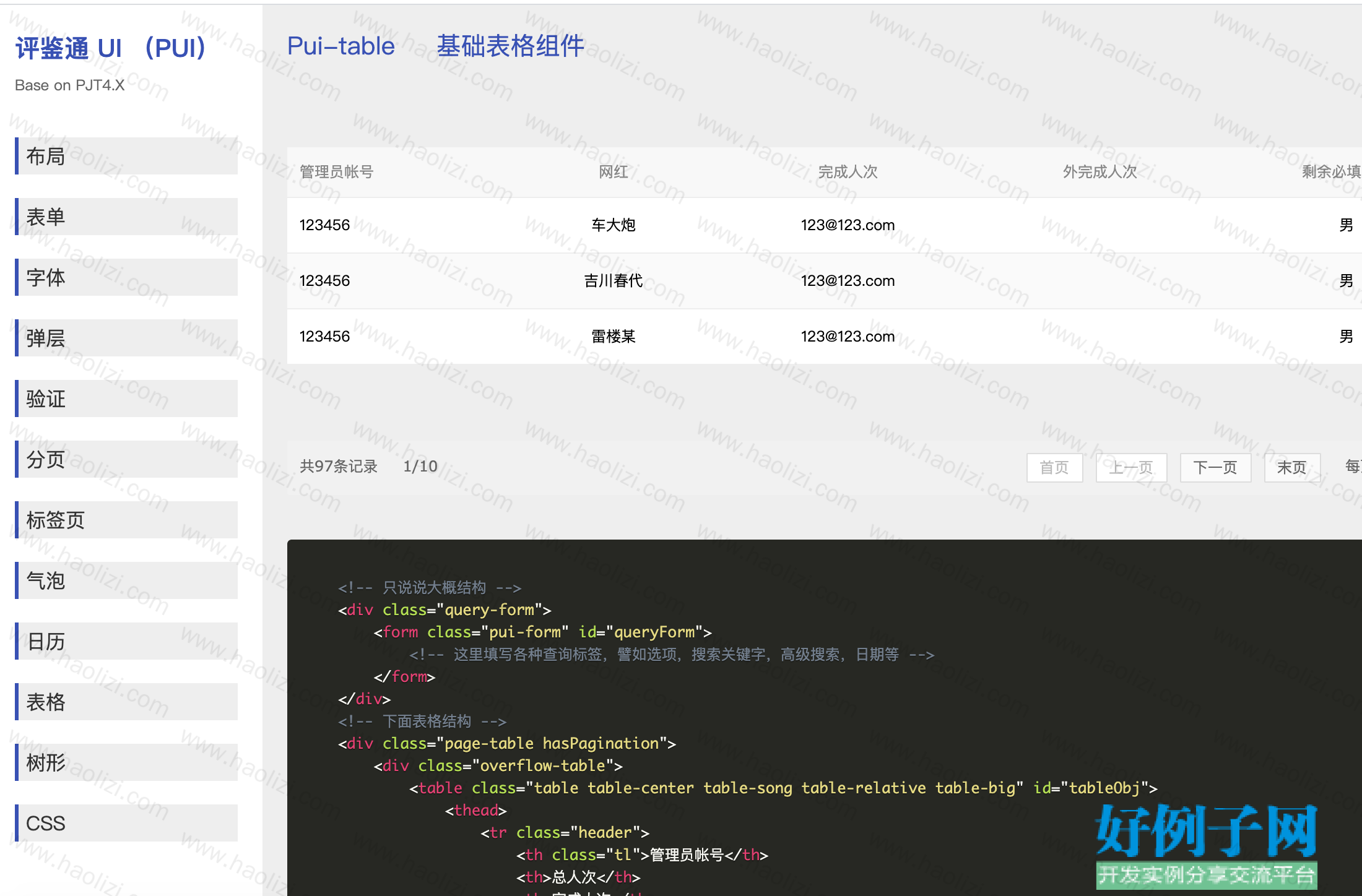The height and width of the screenshot is (896, 1362).
Task: Click the 共97条记录 record count
Action: [x=339, y=466]
